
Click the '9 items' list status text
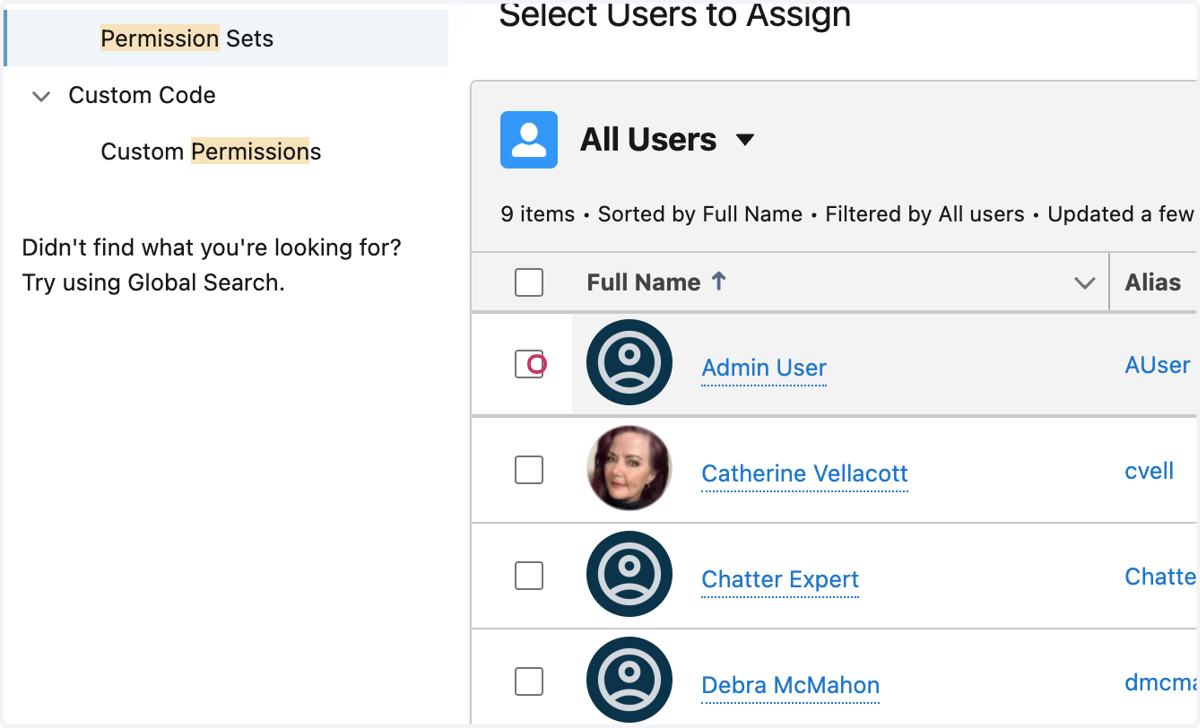[x=538, y=214]
